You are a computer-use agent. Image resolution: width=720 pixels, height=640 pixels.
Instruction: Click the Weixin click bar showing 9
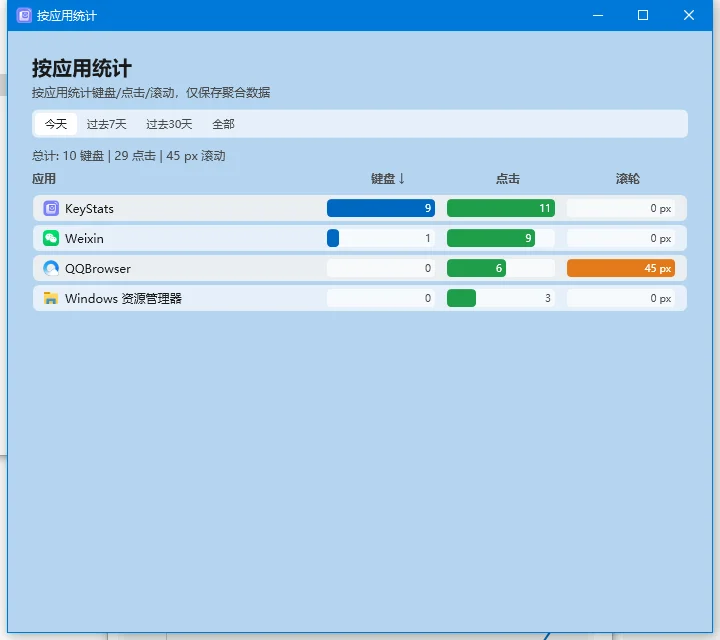click(x=501, y=238)
